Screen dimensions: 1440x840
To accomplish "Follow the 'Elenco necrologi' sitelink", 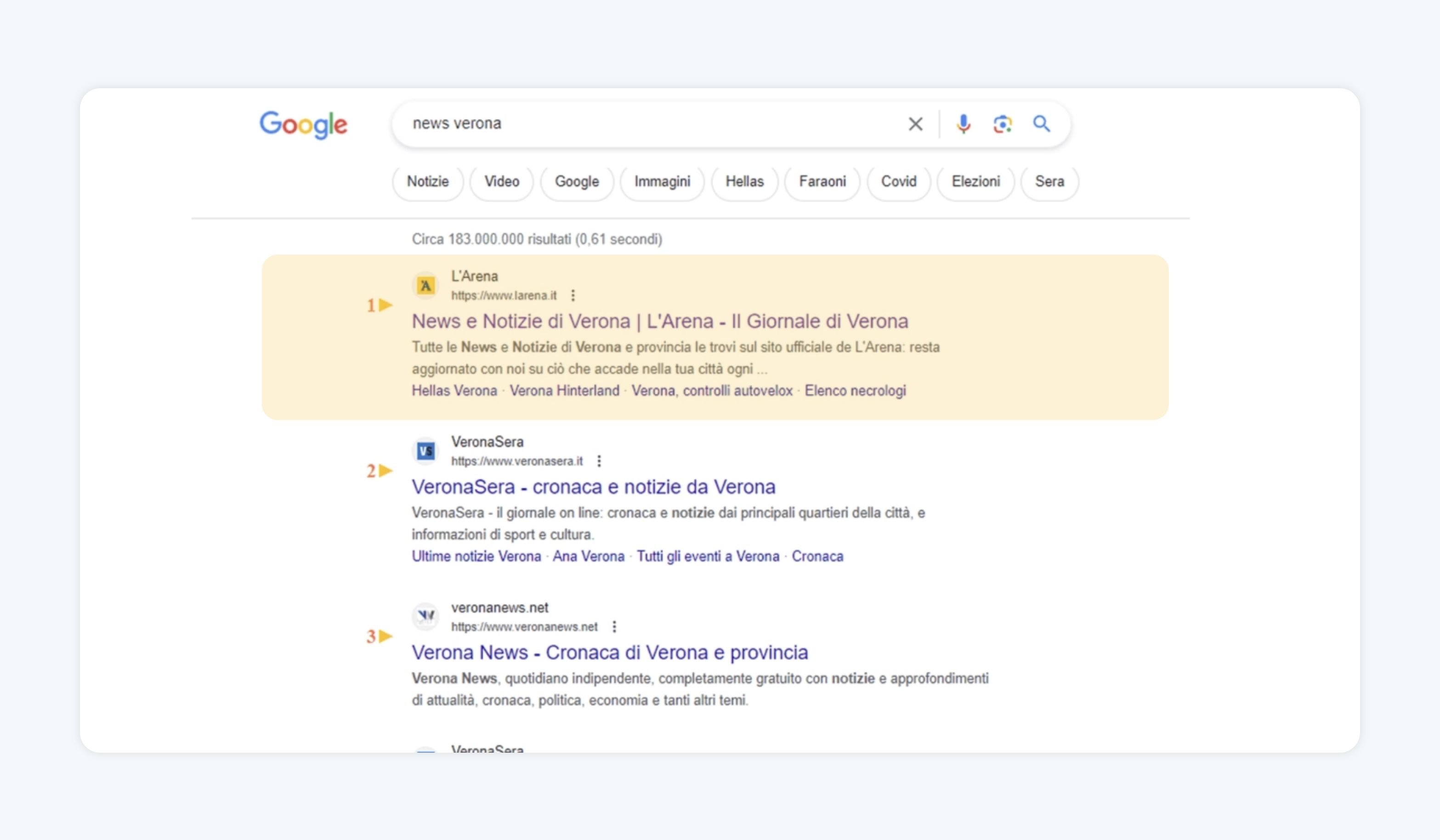I will 856,391.
